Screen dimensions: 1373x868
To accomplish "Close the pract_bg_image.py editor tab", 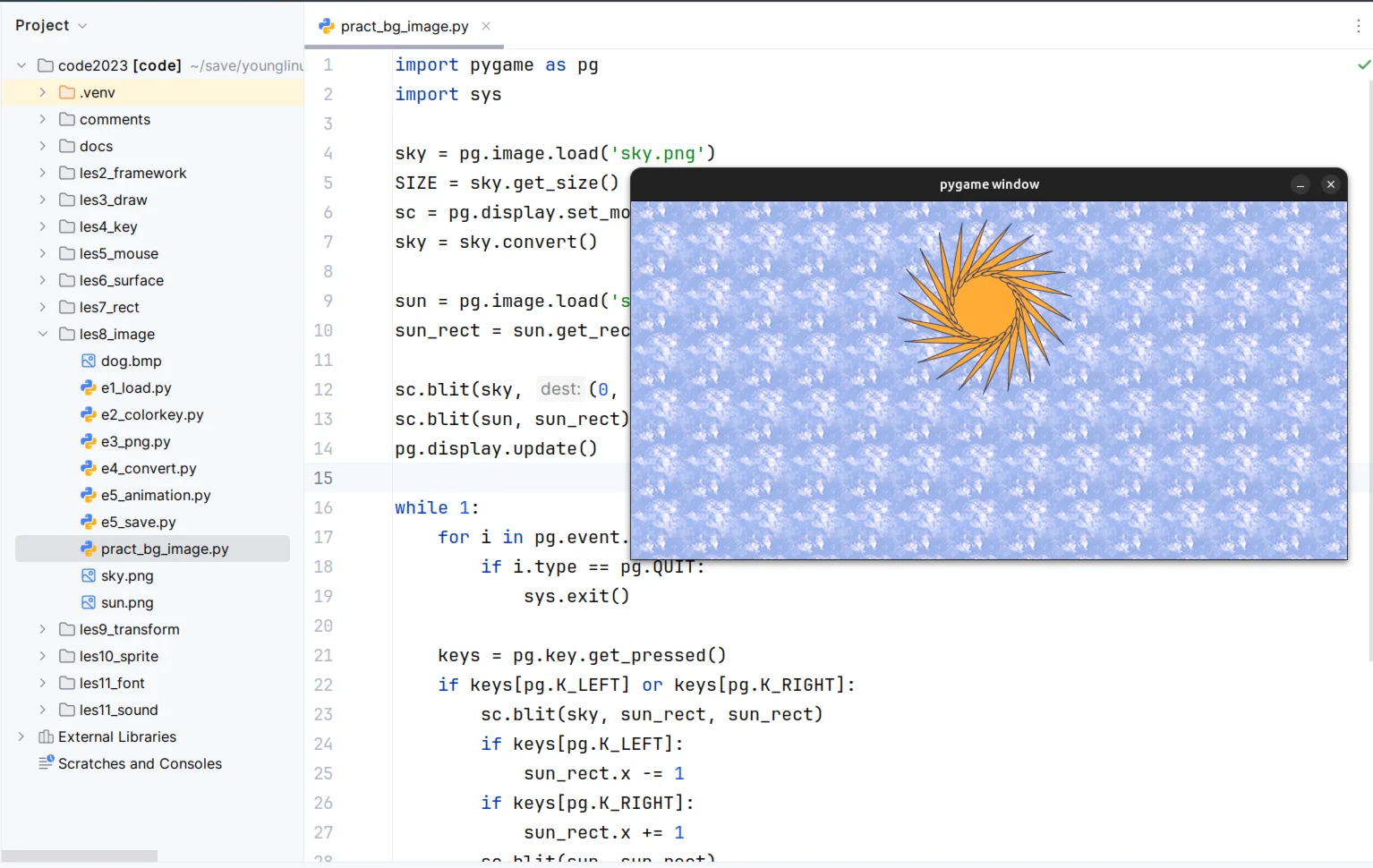I will (x=486, y=26).
